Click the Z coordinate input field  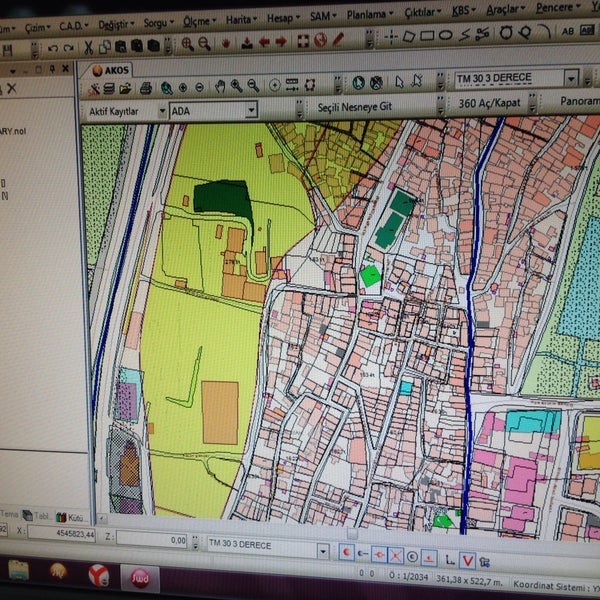pos(152,540)
